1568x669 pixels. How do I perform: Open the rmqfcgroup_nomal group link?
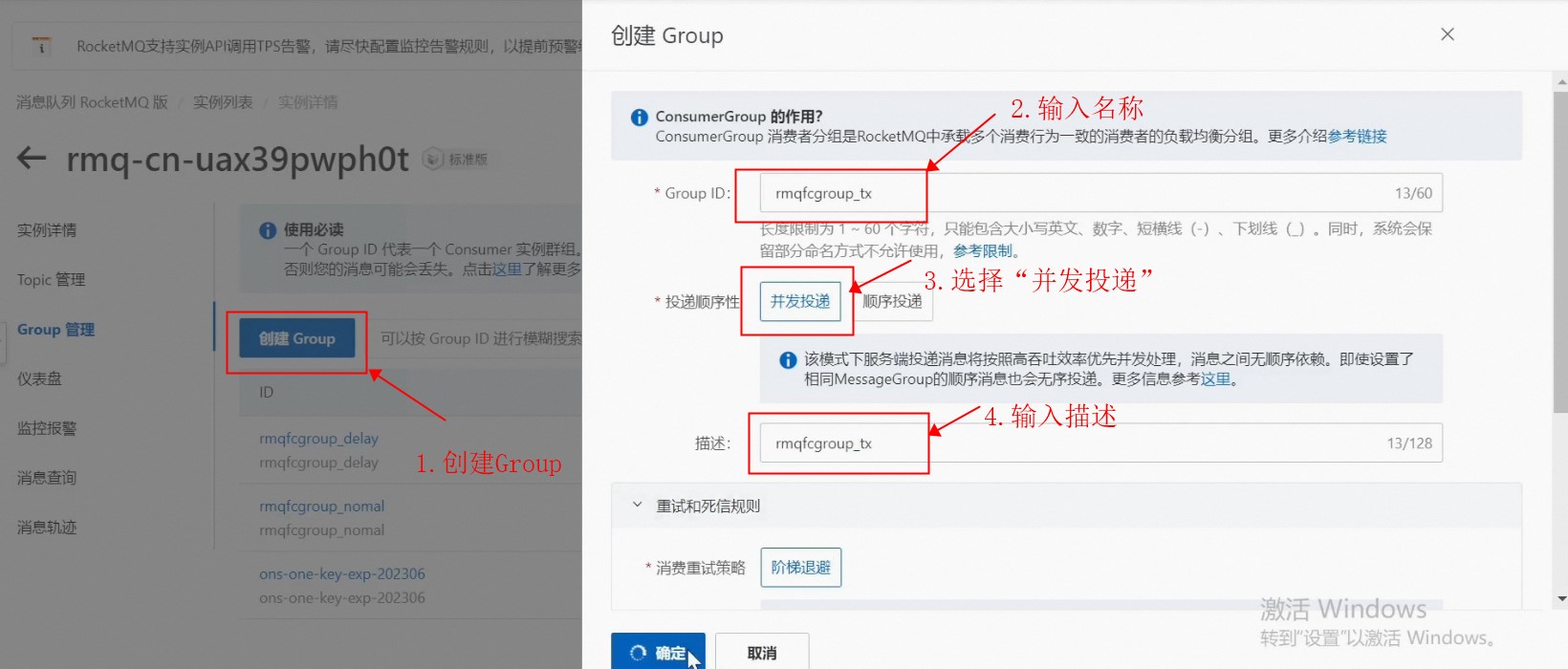coord(321,507)
